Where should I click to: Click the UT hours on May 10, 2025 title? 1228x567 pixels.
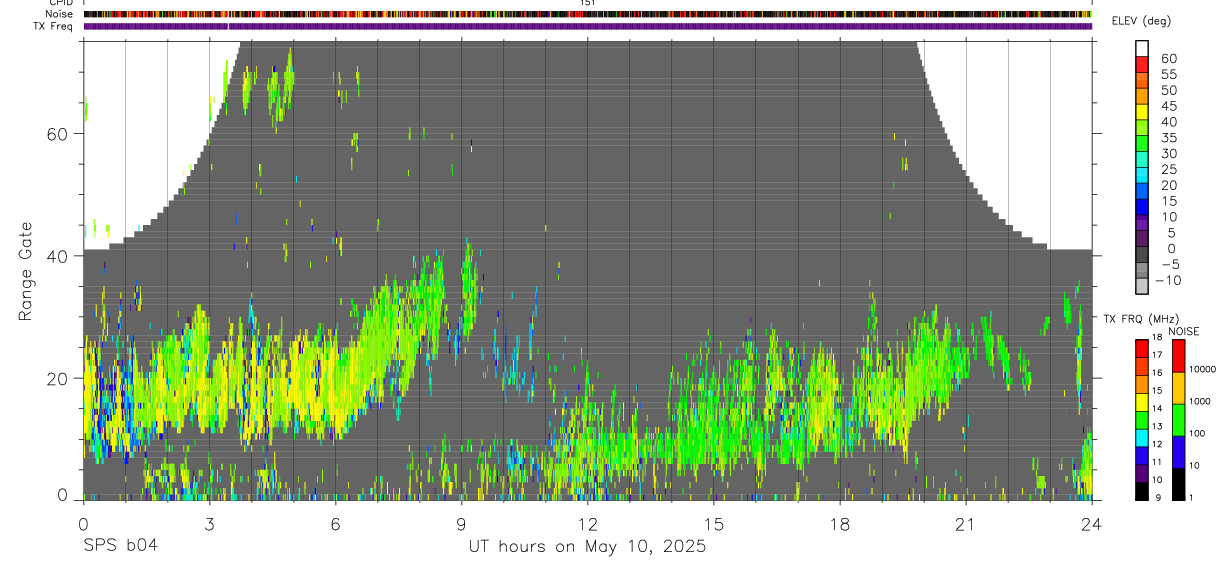click(x=587, y=547)
